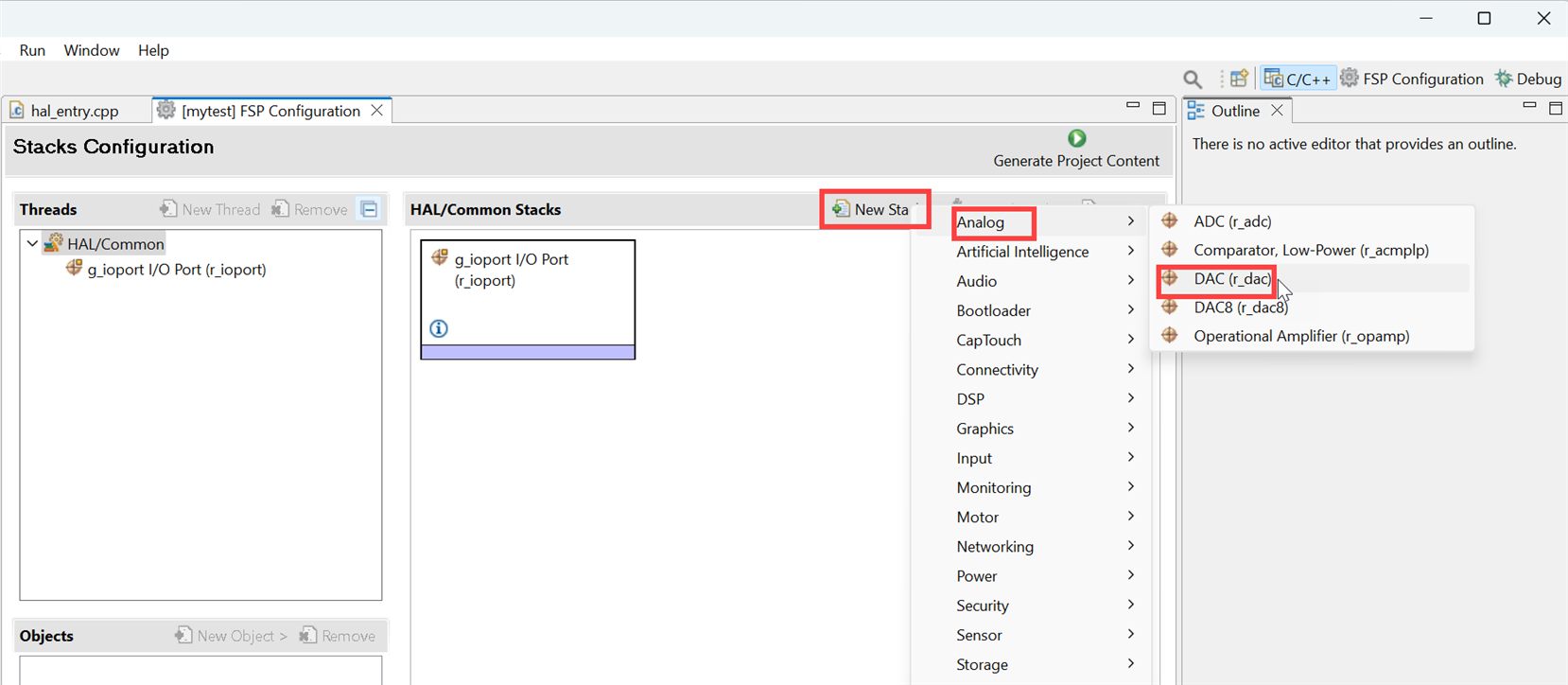Click the info icon in g_ioport block
Screen dimensions: 1568x685
pos(439,328)
